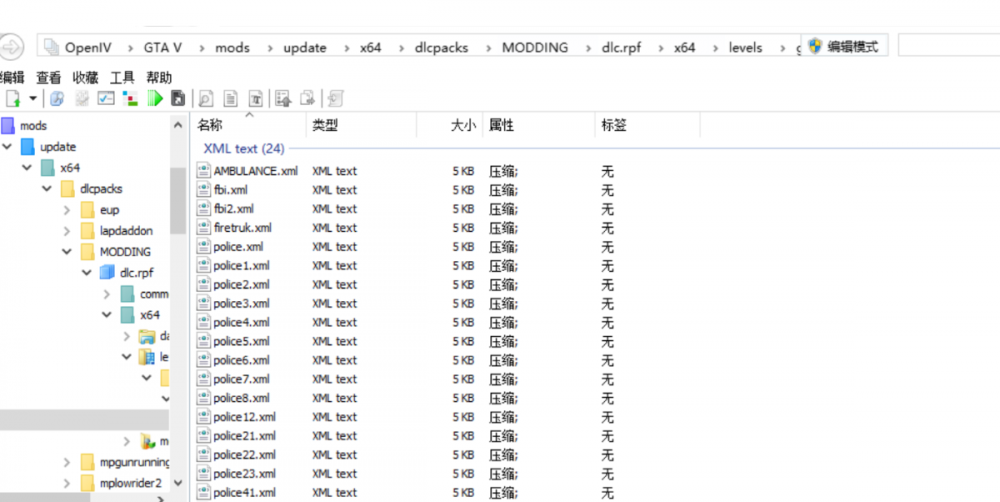1000x502 pixels.
Task: Select the mods tree item
Action: click(x=33, y=126)
